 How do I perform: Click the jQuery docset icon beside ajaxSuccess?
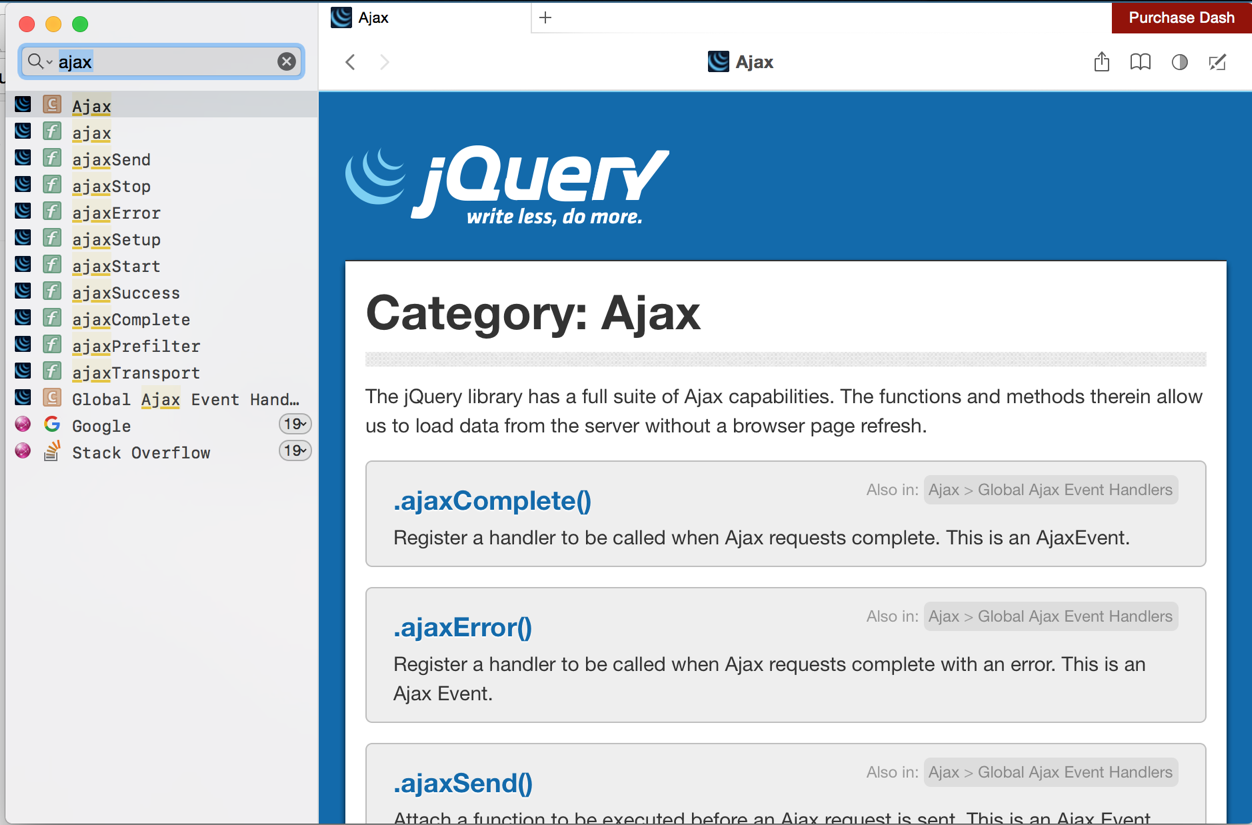point(23,291)
